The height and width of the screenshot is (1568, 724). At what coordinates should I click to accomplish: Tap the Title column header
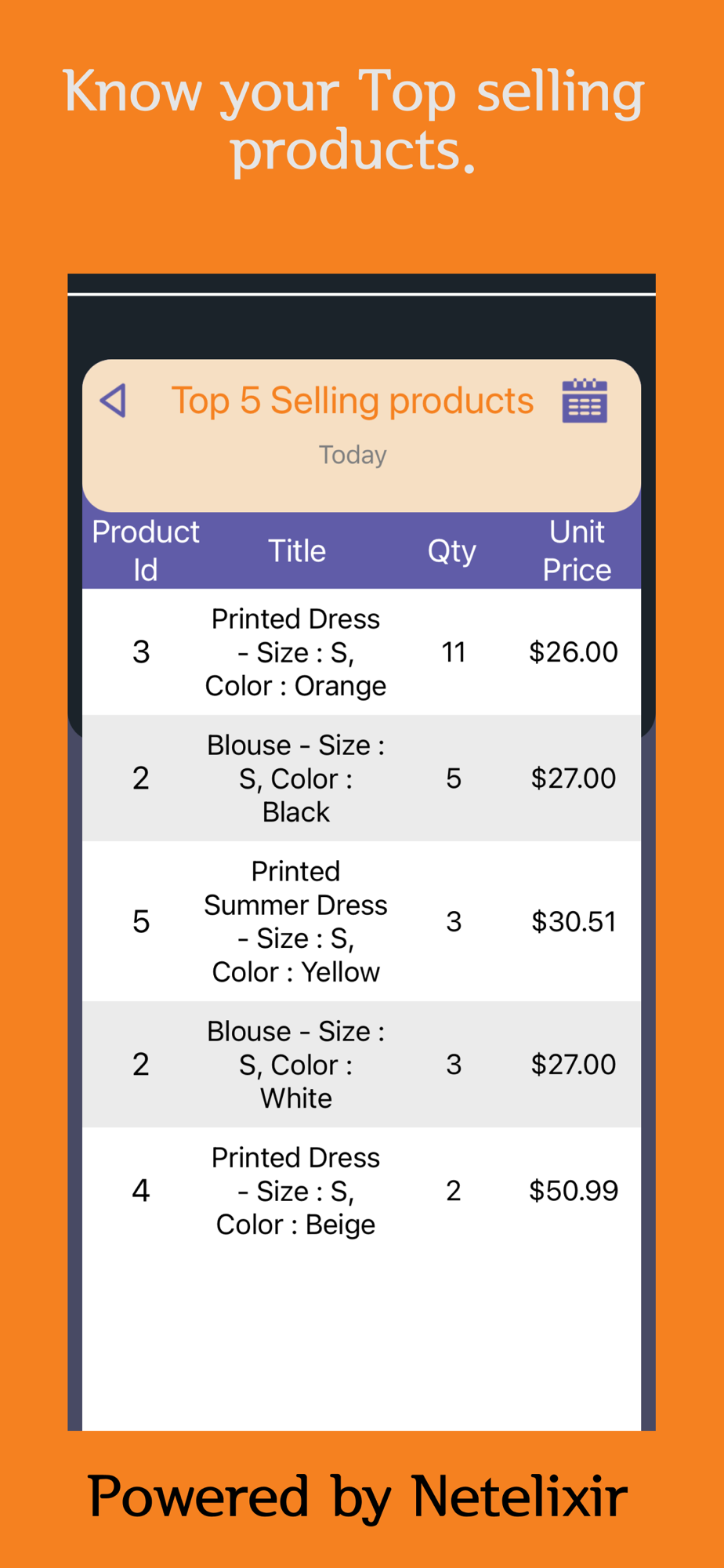pyautogui.click(x=297, y=551)
